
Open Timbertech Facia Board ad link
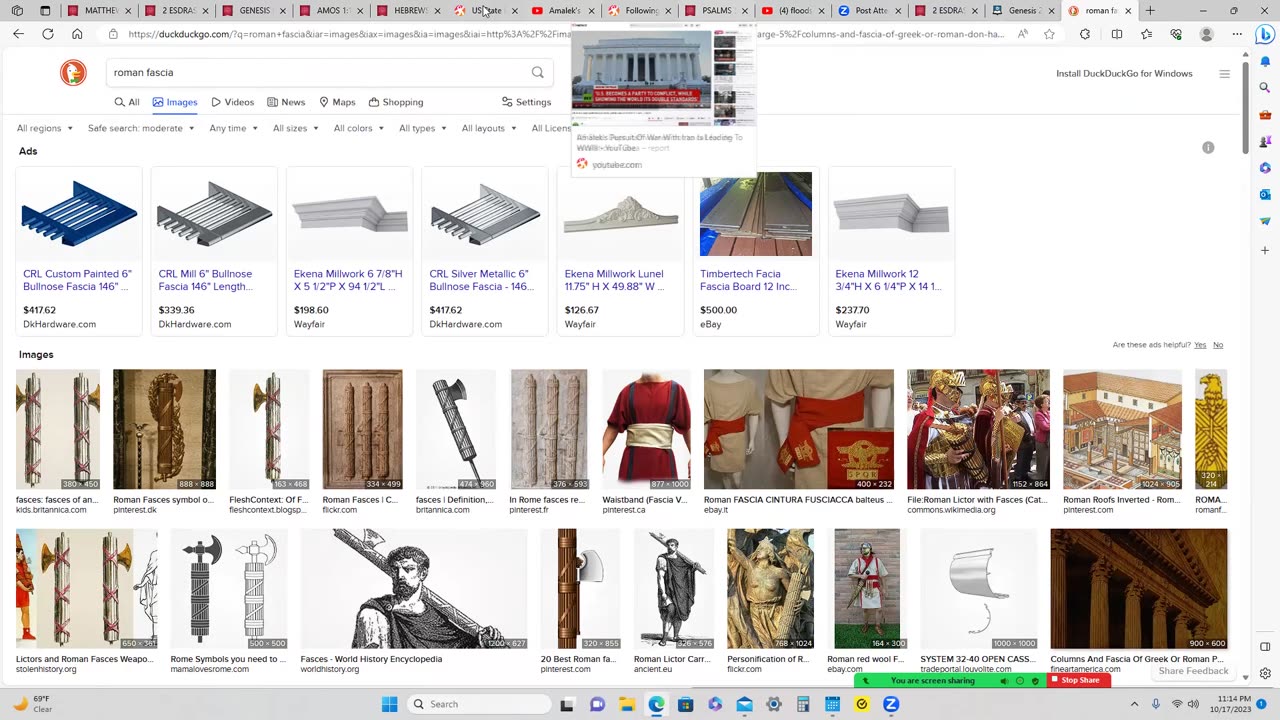pyautogui.click(x=748, y=280)
